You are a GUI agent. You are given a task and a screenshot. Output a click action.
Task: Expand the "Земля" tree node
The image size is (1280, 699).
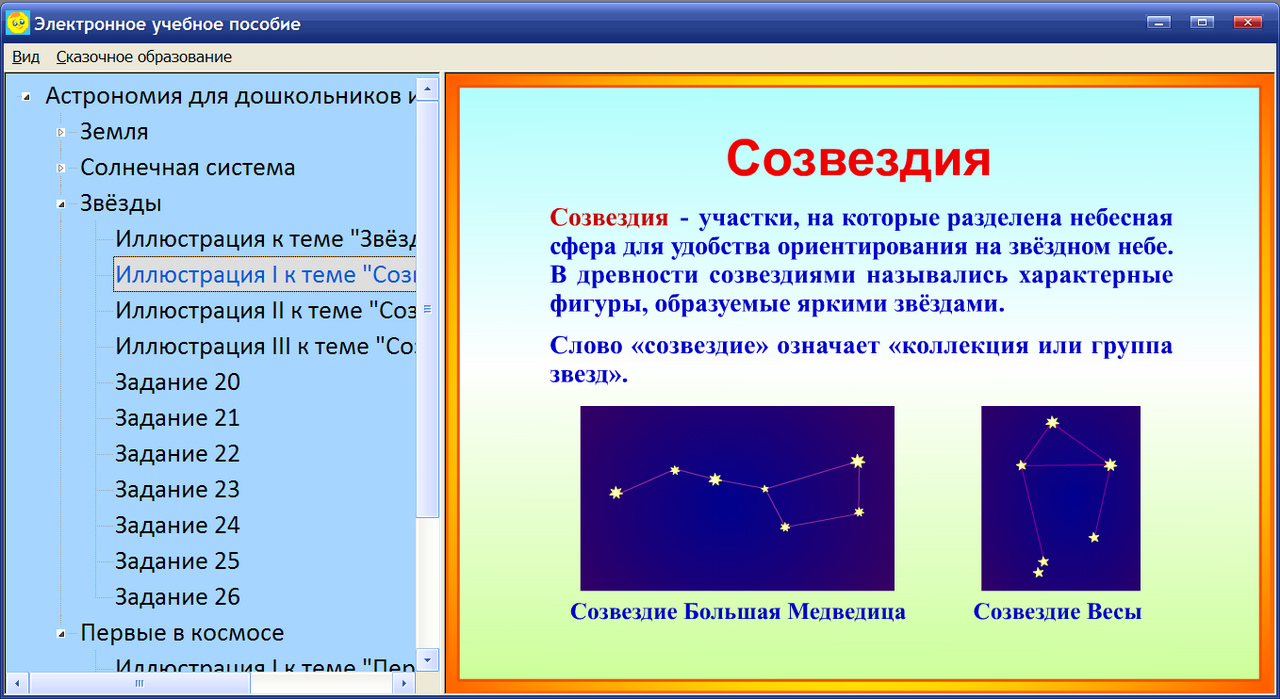[x=63, y=131]
